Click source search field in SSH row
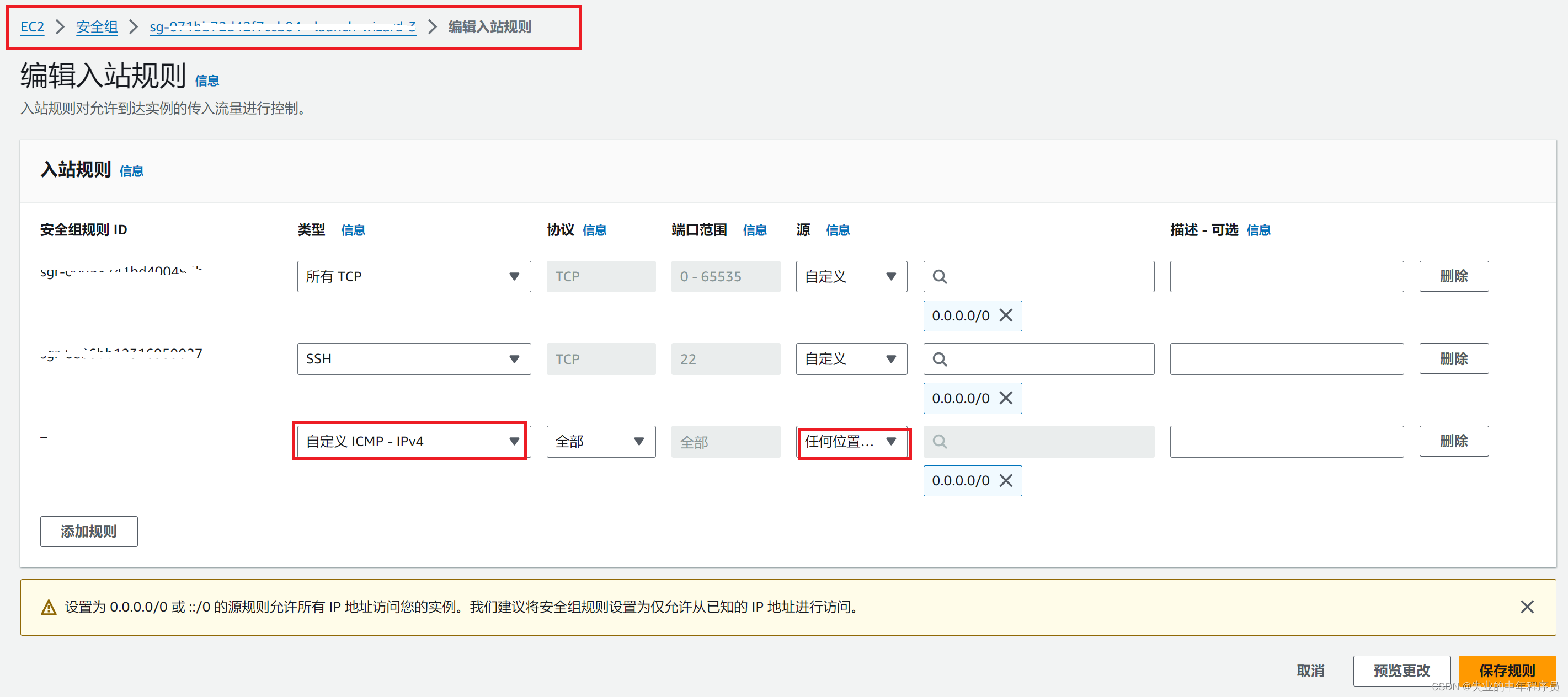 pyautogui.click(x=1038, y=359)
